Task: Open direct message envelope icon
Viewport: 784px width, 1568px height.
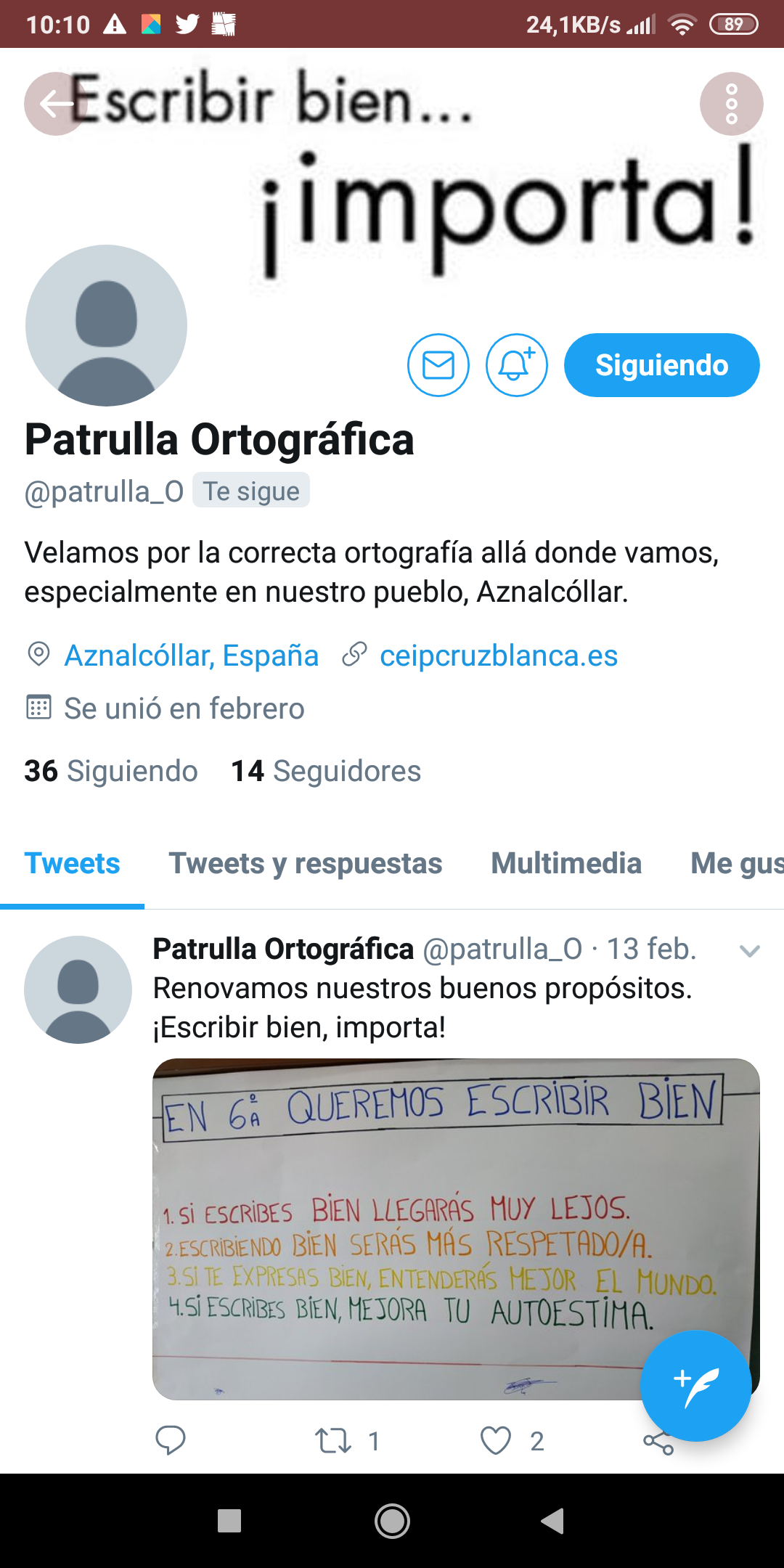Action: tap(438, 365)
